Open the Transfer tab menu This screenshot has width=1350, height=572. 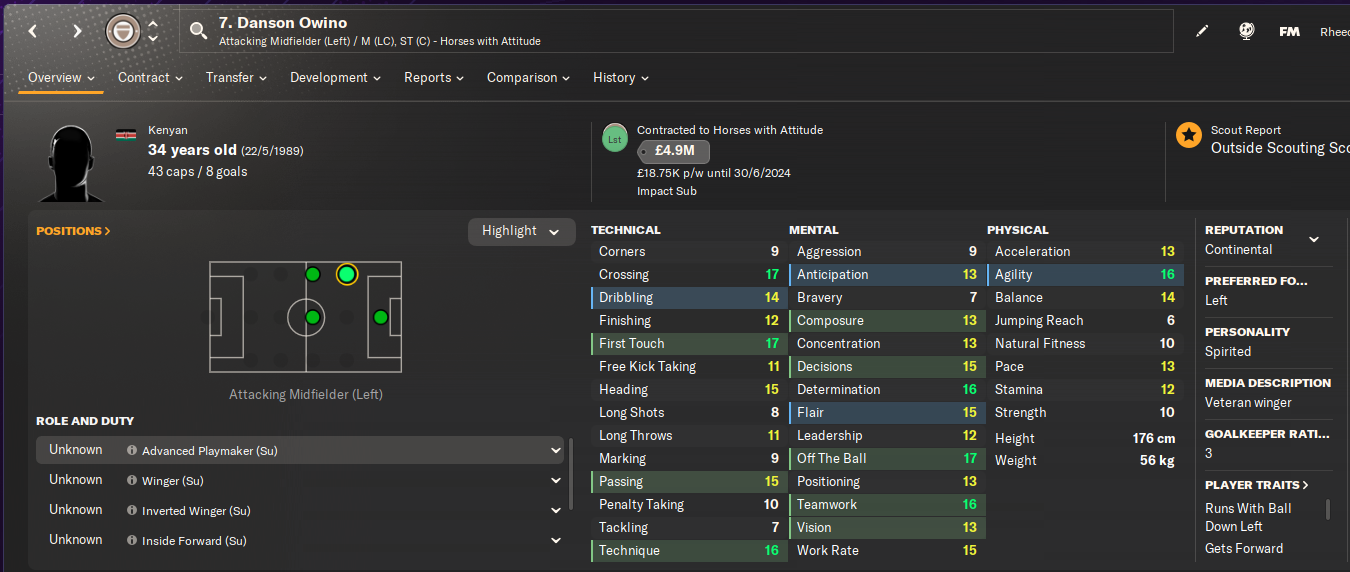coord(236,77)
